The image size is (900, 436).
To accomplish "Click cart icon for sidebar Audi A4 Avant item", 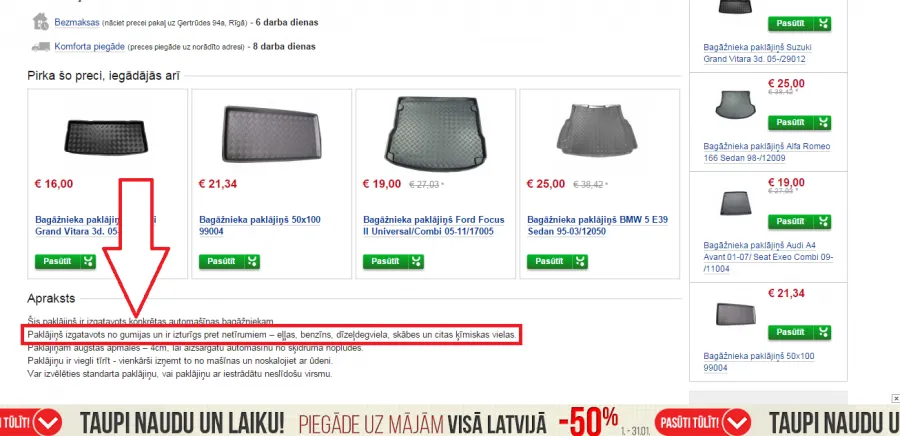I will (x=824, y=222).
